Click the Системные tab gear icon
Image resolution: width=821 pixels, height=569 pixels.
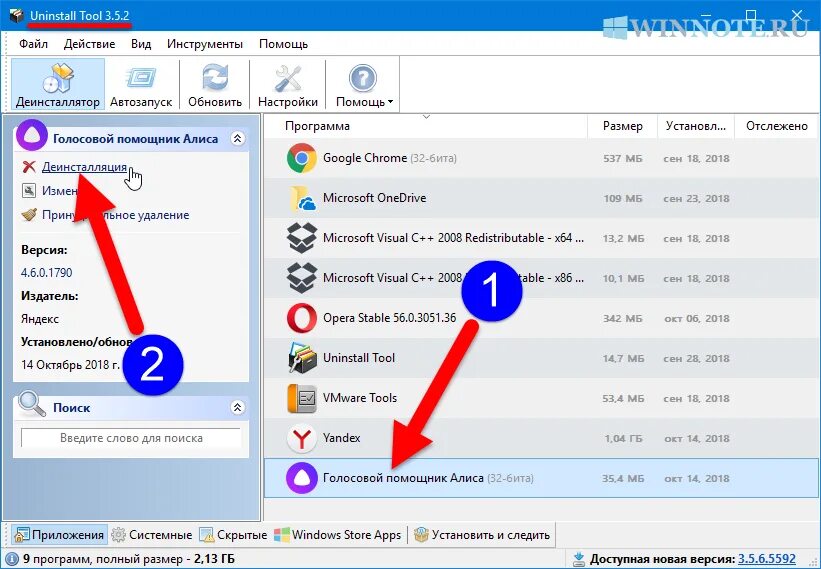click(x=119, y=534)
